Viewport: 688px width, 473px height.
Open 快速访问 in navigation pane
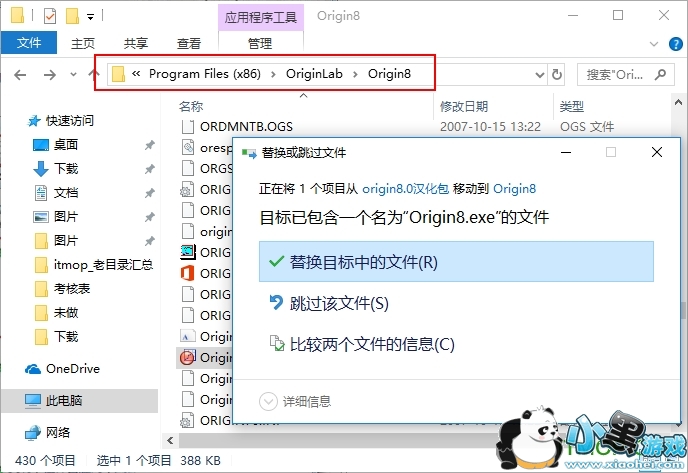click(x=60, y=121)
